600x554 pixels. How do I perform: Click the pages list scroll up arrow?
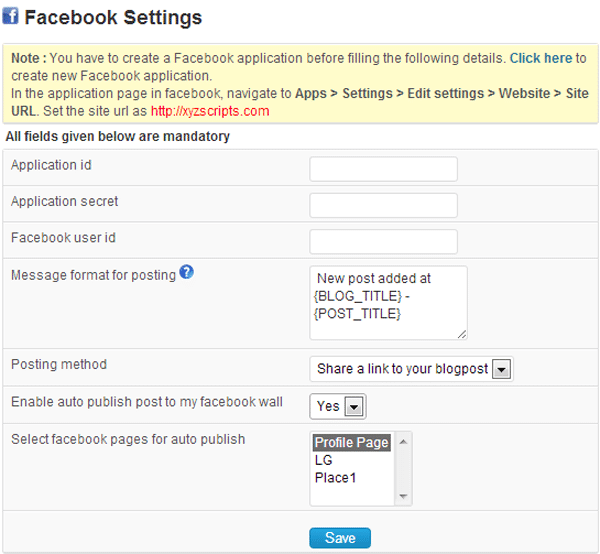tap(403, 442)
